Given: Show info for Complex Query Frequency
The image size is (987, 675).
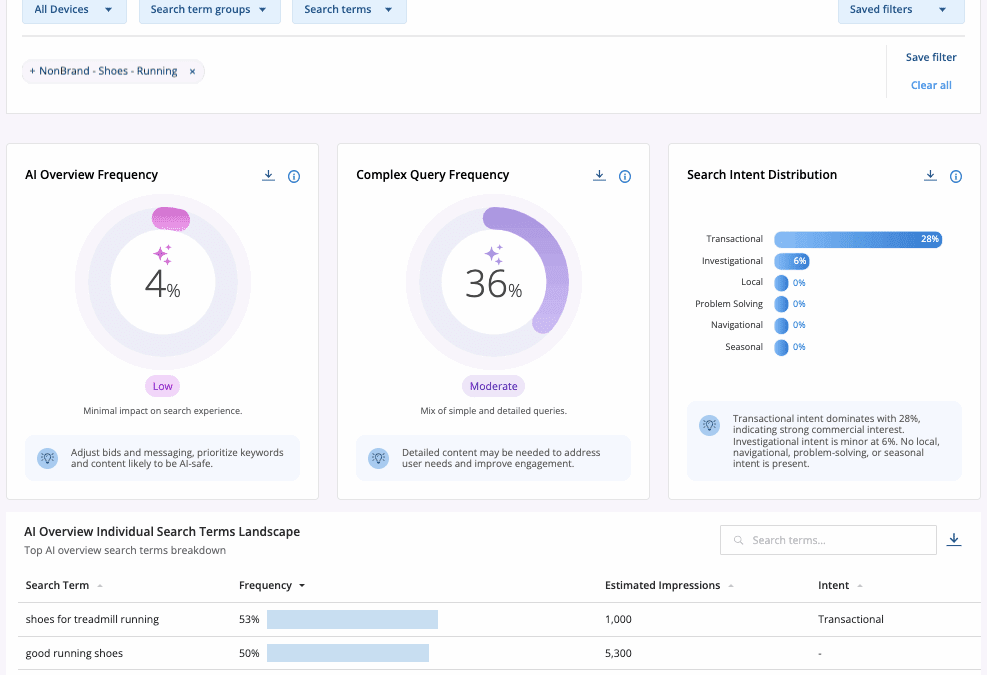Looking at the screenshot, I should point(625,176).
